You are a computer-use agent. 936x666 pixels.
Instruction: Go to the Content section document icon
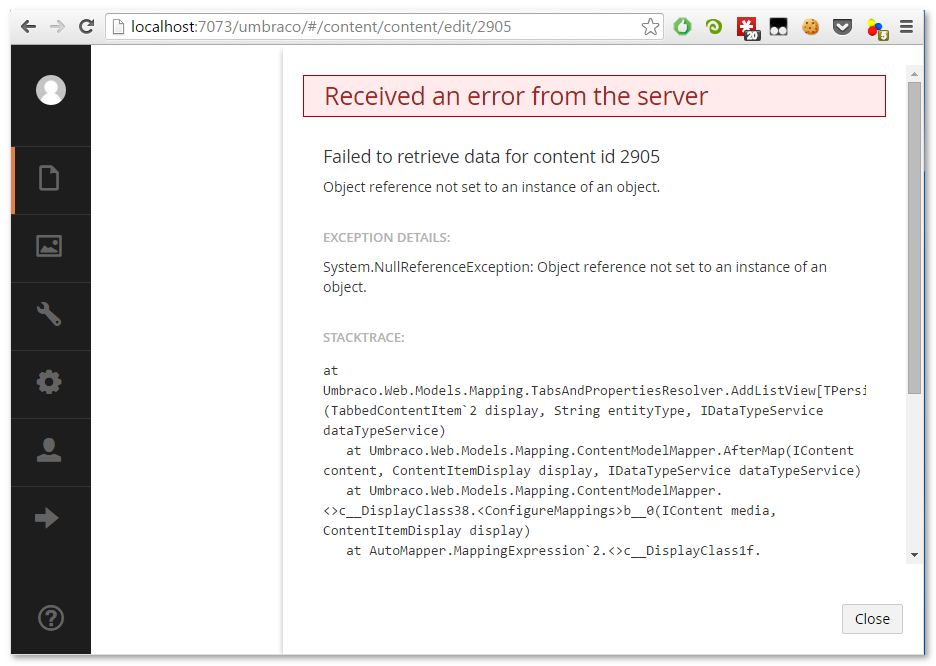click(49, 178)
